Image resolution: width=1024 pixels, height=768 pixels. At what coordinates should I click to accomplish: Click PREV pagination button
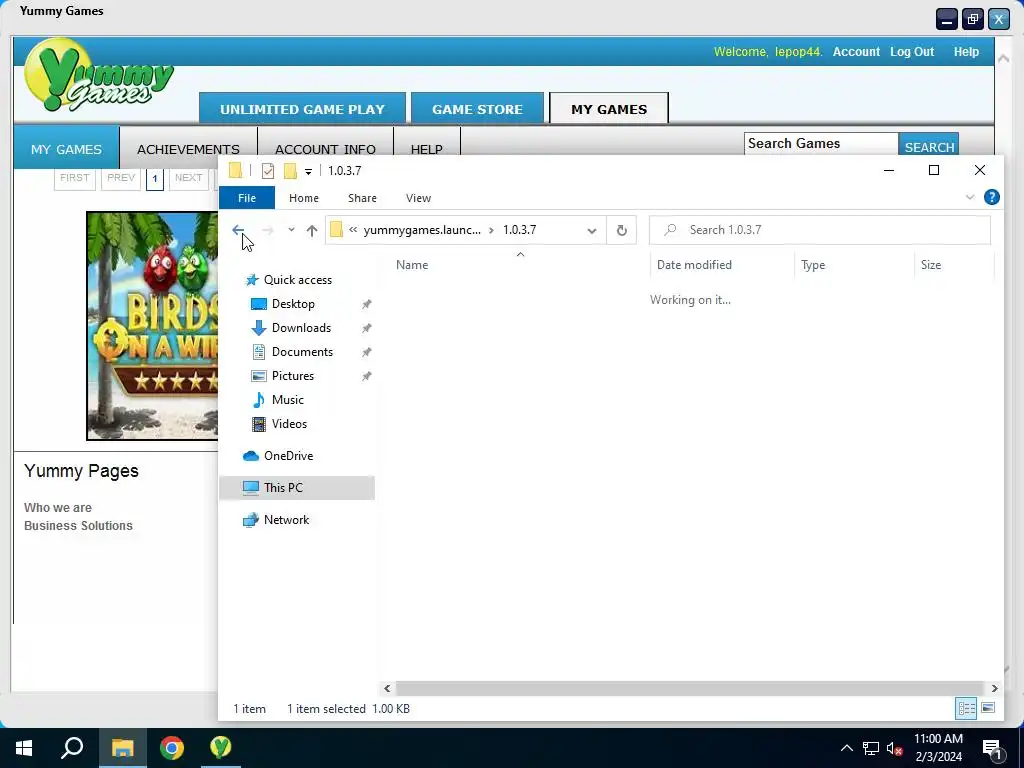121,178
